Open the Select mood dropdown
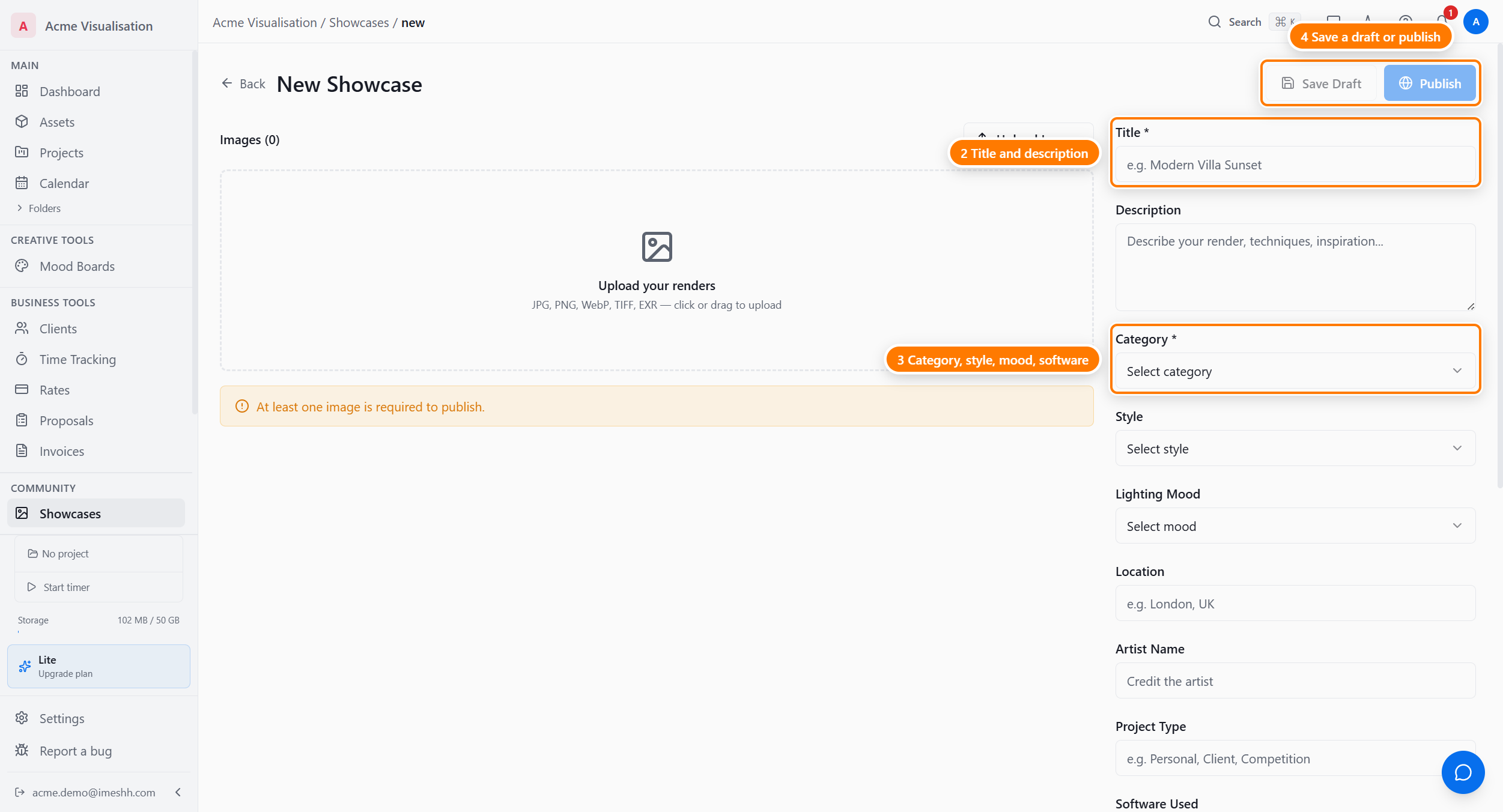The image size is (1503, 812). pyautogui.click(x=1295, y=526)
